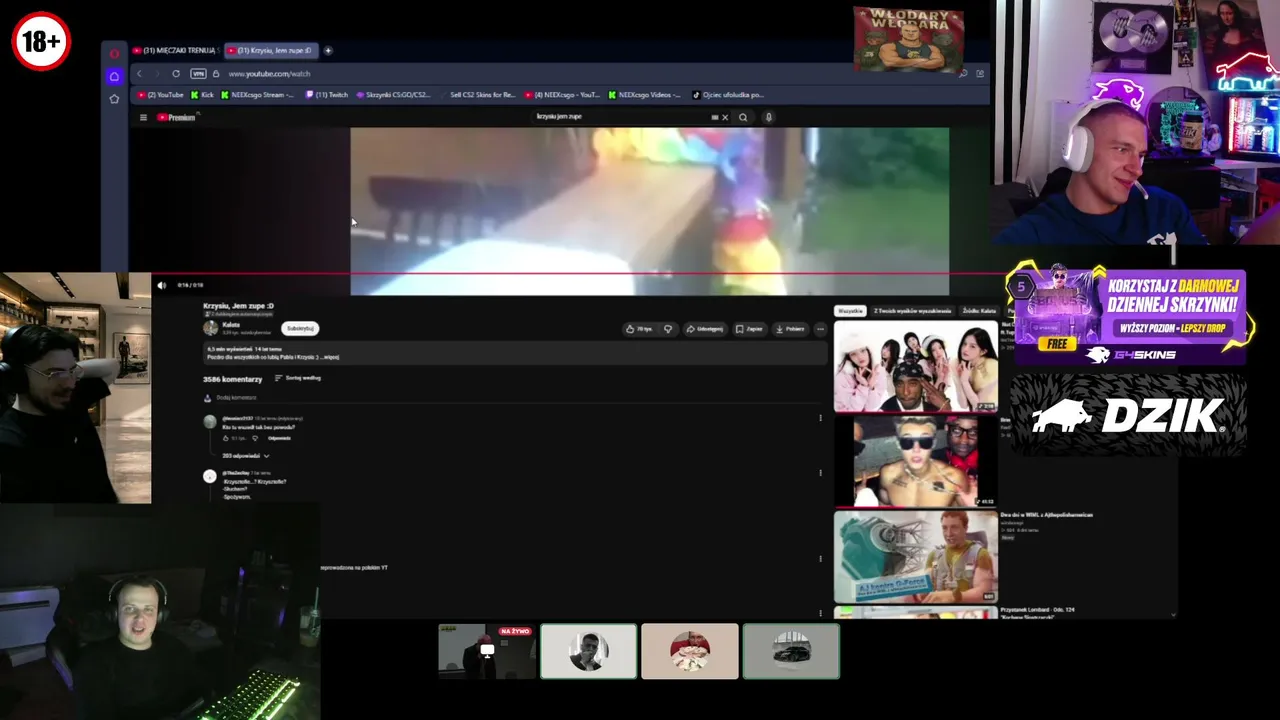Open the Skrzynki CS:GO/CS2 bookmark
The width and height of the screenshot is (1280, 720).
pos(393,95)
